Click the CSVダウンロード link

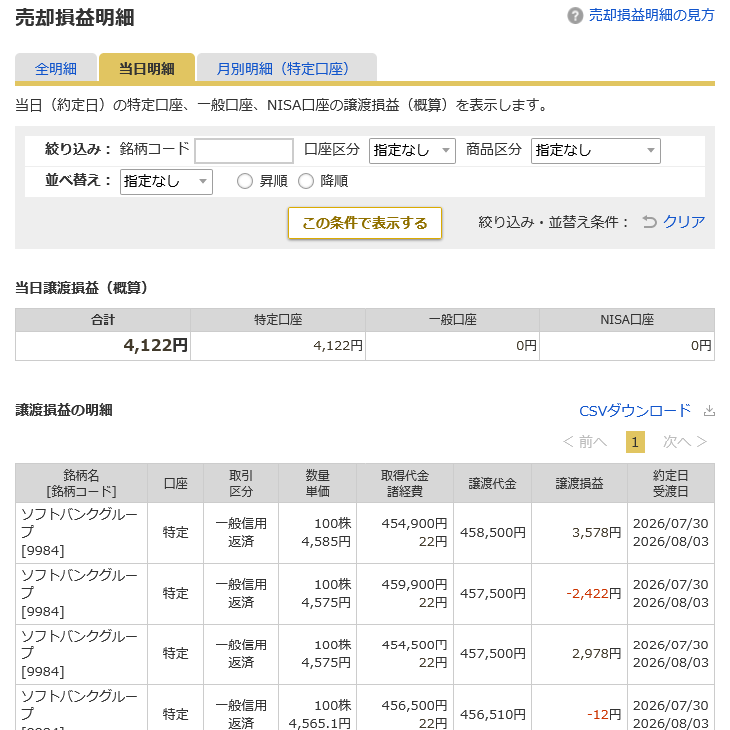(635, 411)
